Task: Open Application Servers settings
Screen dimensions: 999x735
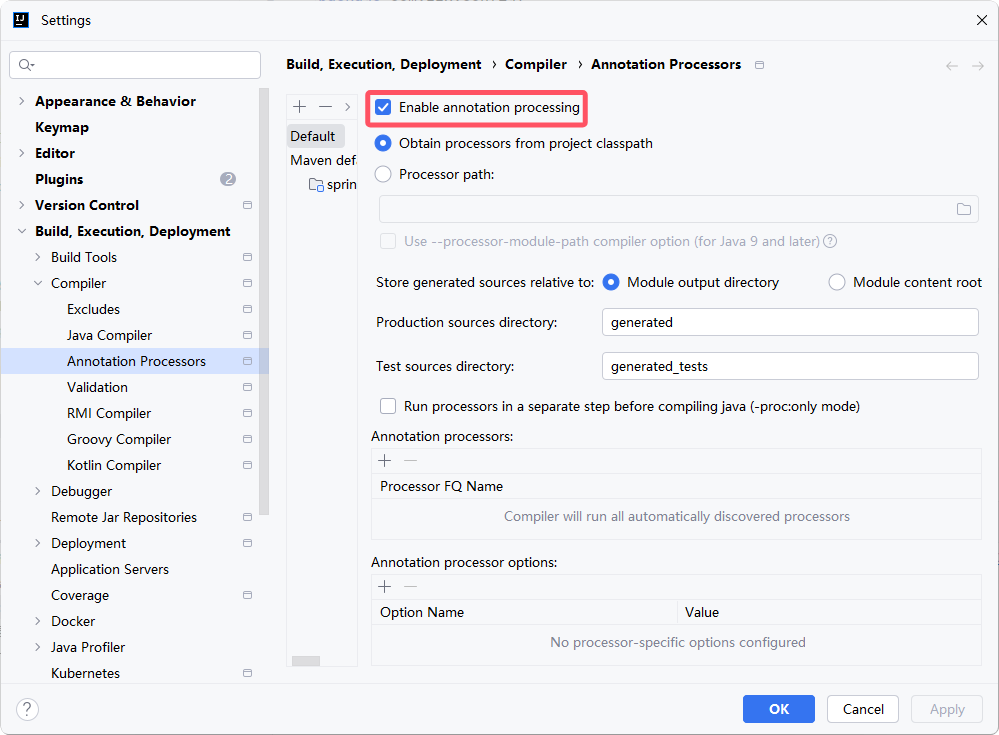Action: tap(110, 569)
